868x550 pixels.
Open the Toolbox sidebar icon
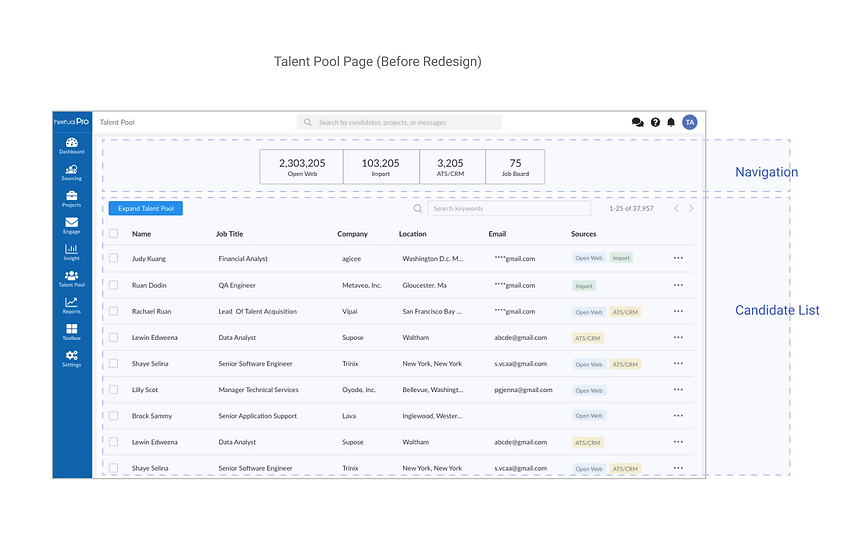pos(71,331)
